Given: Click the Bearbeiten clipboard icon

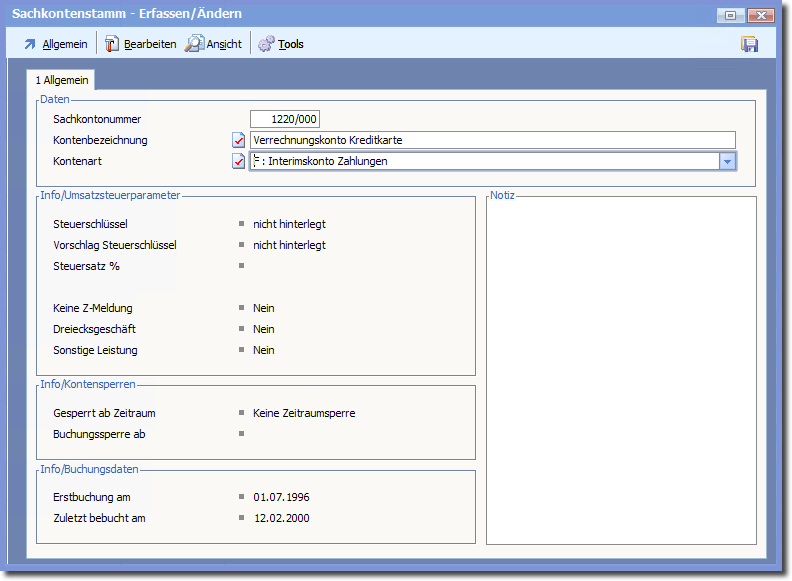Looking at the screenshot, I should tap(112, 44).
